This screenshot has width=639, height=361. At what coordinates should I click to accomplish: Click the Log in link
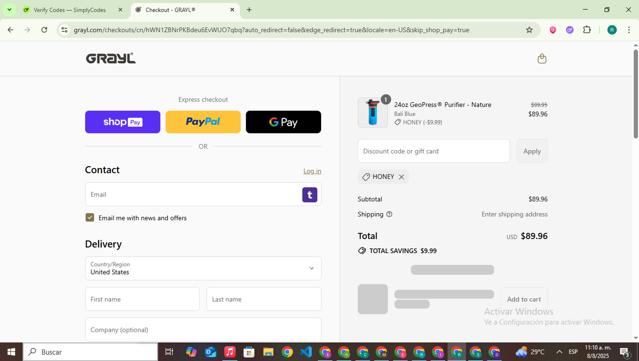pyautogui.click(x=312, y=171)
